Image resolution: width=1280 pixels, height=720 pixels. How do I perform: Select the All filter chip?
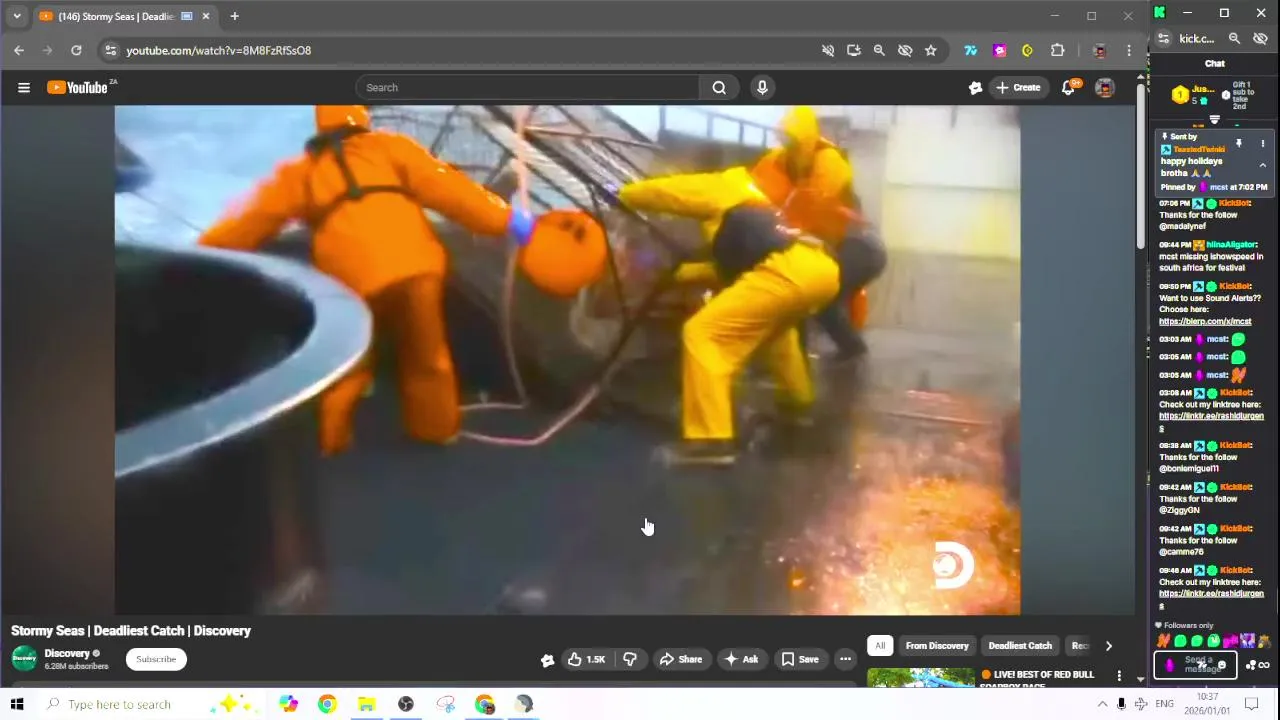click(x=880, y=646)
